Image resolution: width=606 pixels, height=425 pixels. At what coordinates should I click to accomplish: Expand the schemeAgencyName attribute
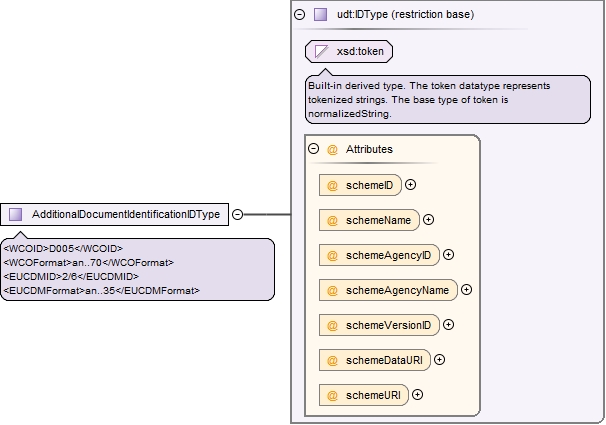[466, 290]
